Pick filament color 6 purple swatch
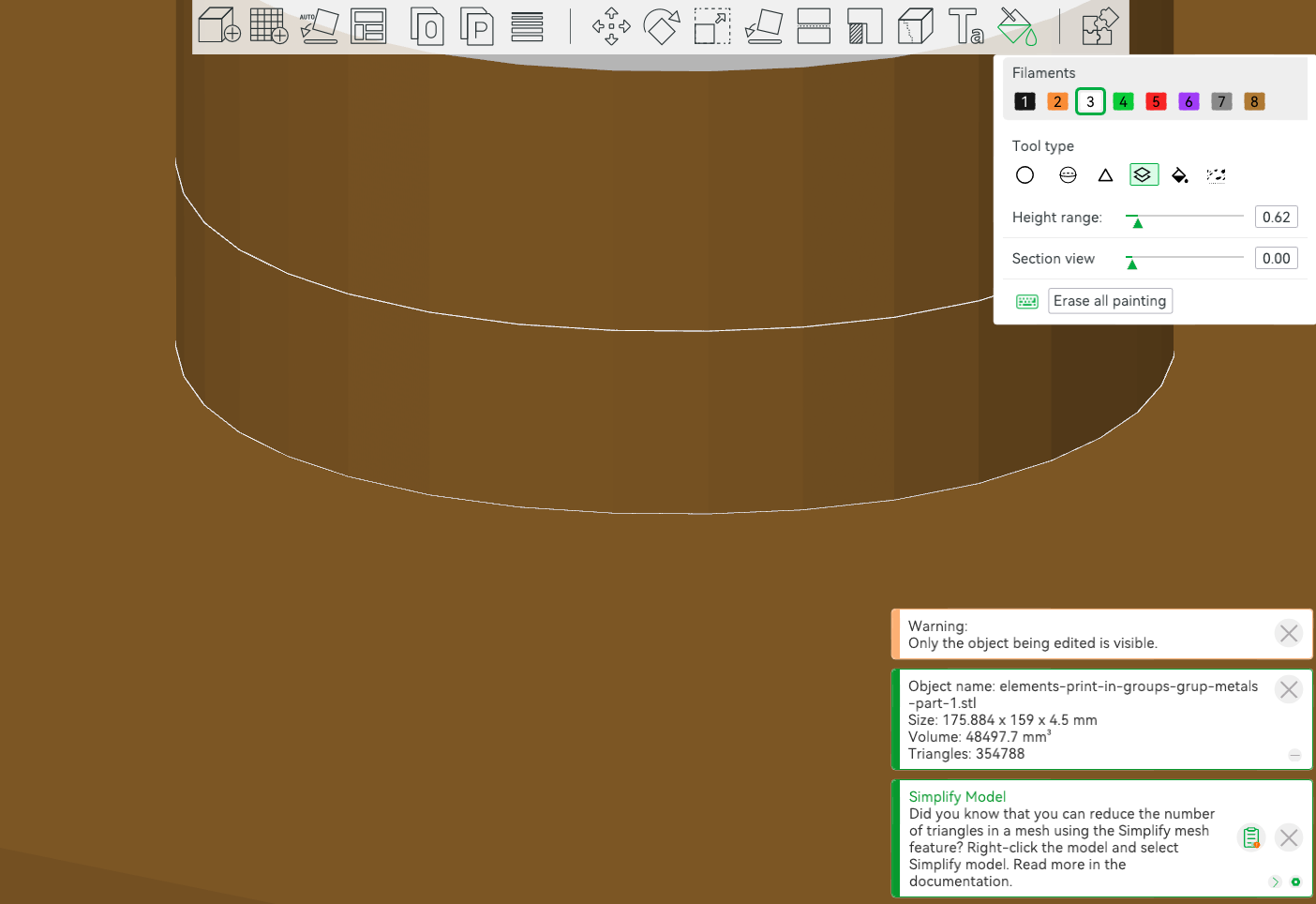The width and height of the screenshot is (1316, 904). click(1189, 101)
